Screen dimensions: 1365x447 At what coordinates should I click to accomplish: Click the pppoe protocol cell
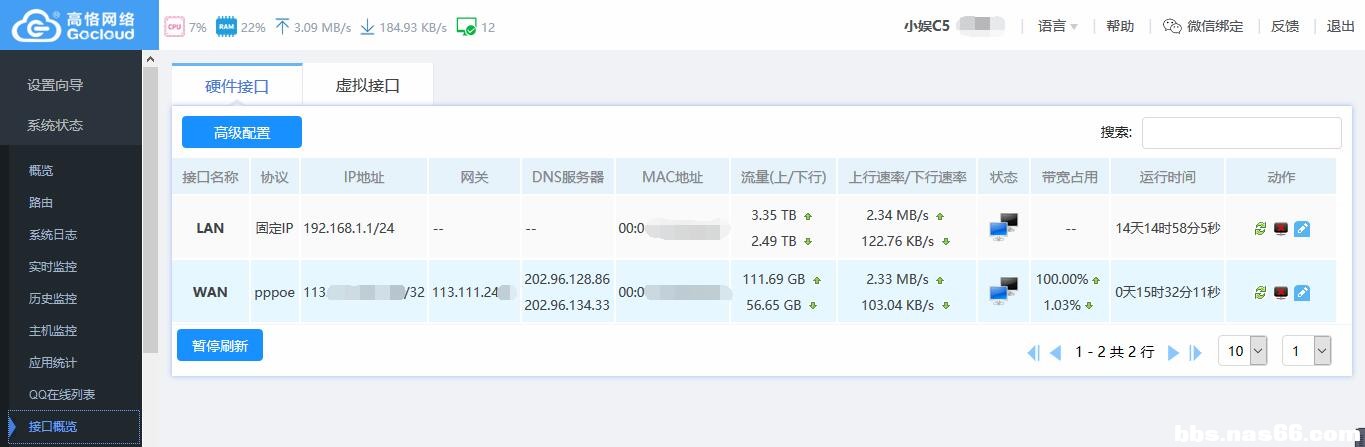click(x=274, y=292)
